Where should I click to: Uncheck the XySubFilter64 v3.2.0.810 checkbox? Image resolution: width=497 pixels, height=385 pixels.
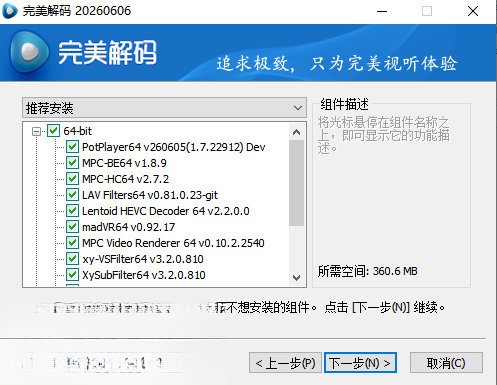pyautogui.click(x=72, y=275)
